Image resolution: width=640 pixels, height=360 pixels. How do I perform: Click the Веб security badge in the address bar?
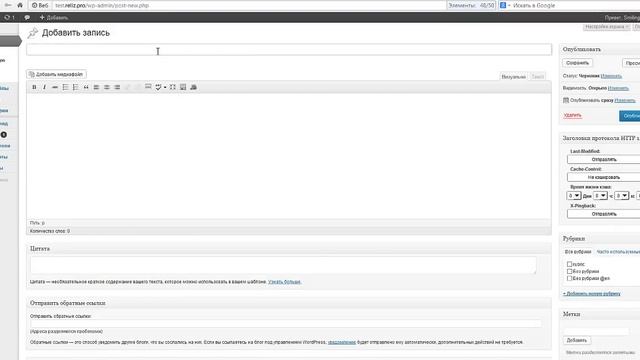pos(40,5)
